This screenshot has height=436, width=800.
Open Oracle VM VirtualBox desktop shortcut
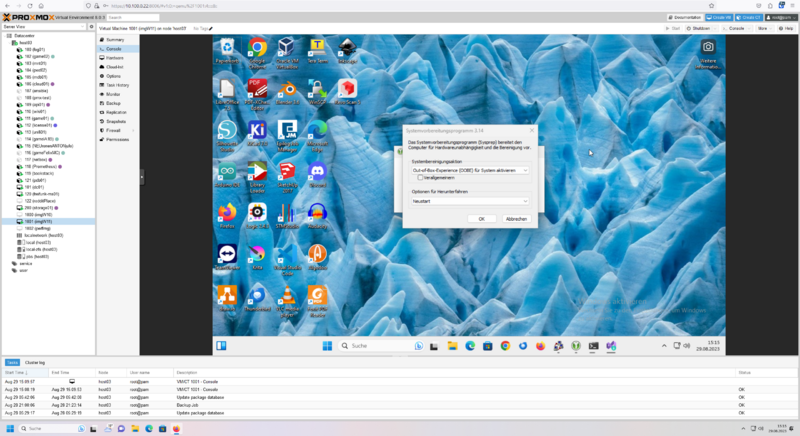287,53
